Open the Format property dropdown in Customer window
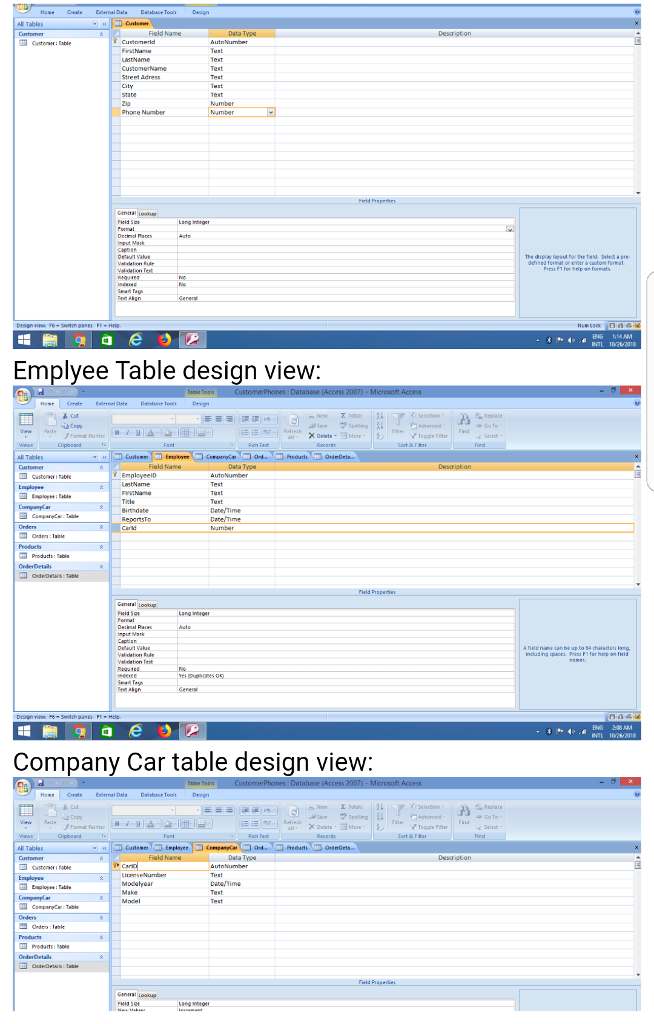This screenshot has height=1024, width=654. click(510, 229)
